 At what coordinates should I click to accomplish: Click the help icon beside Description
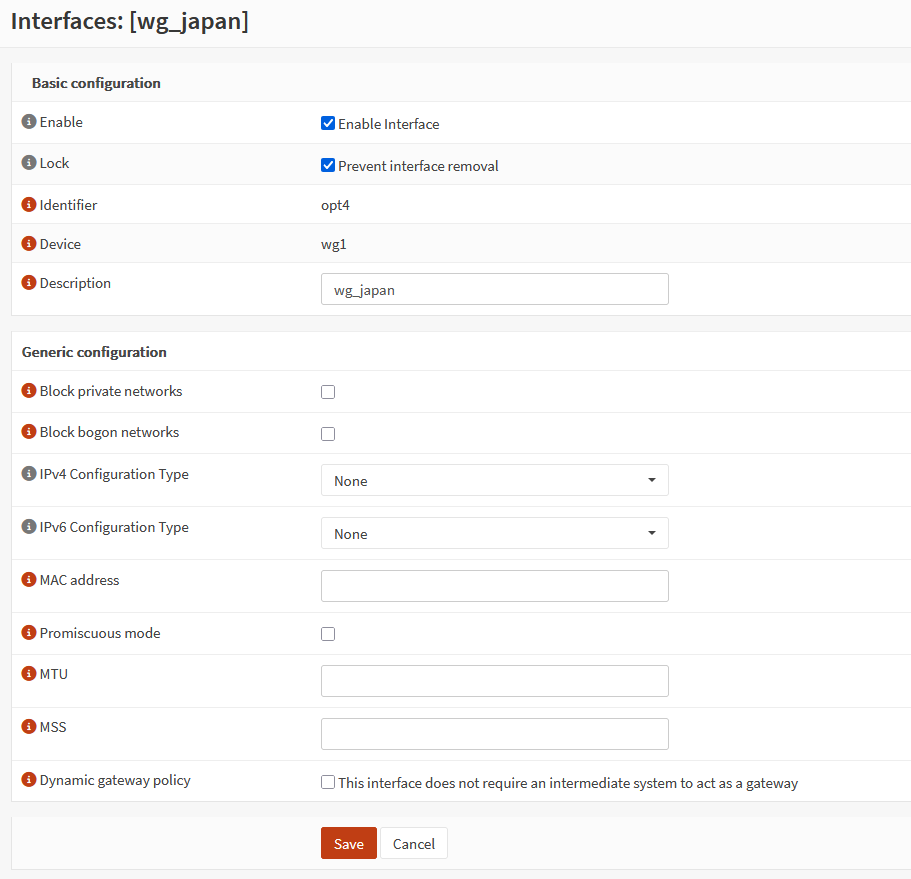(x=29, y=283)
